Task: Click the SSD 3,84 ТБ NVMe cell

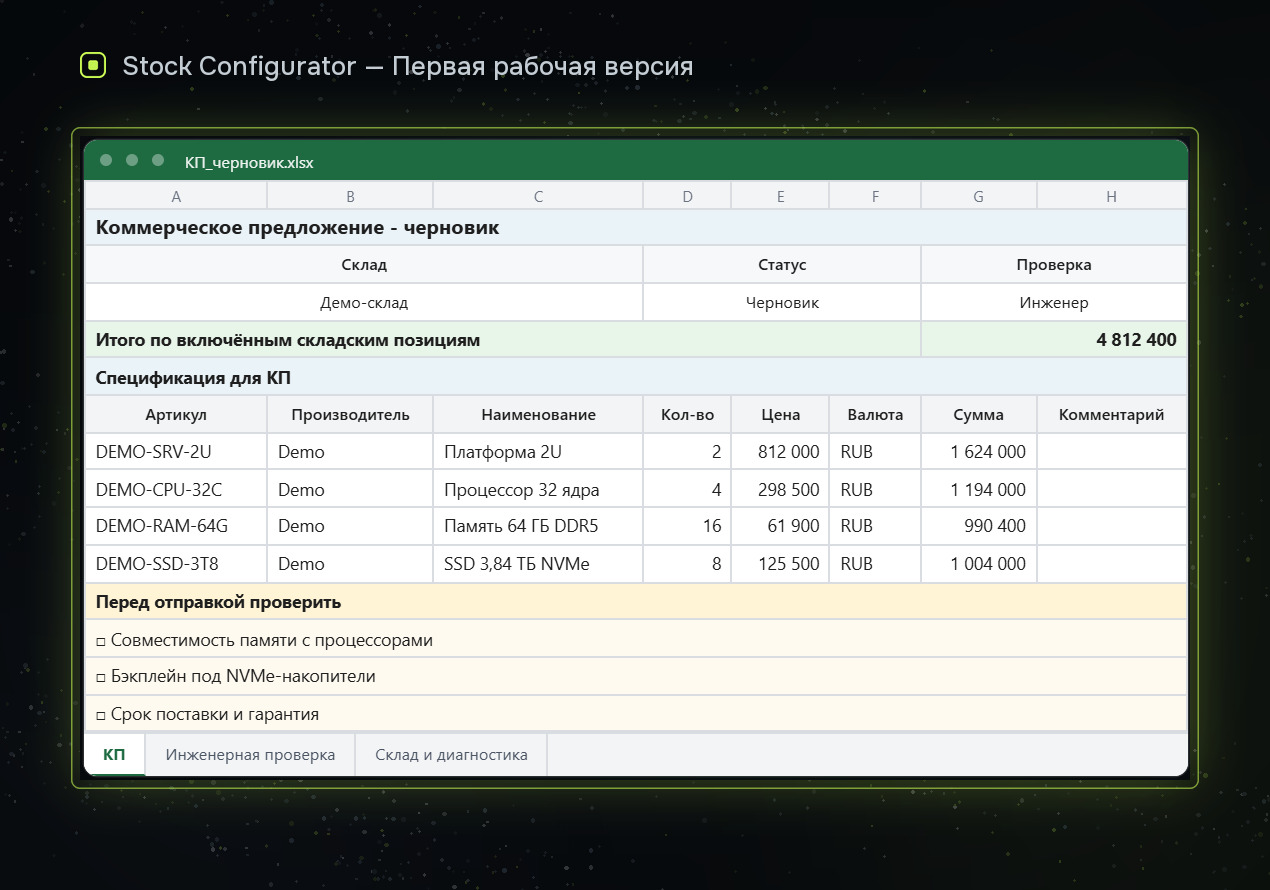Action: pyautogui.click(x=538, y=564)
